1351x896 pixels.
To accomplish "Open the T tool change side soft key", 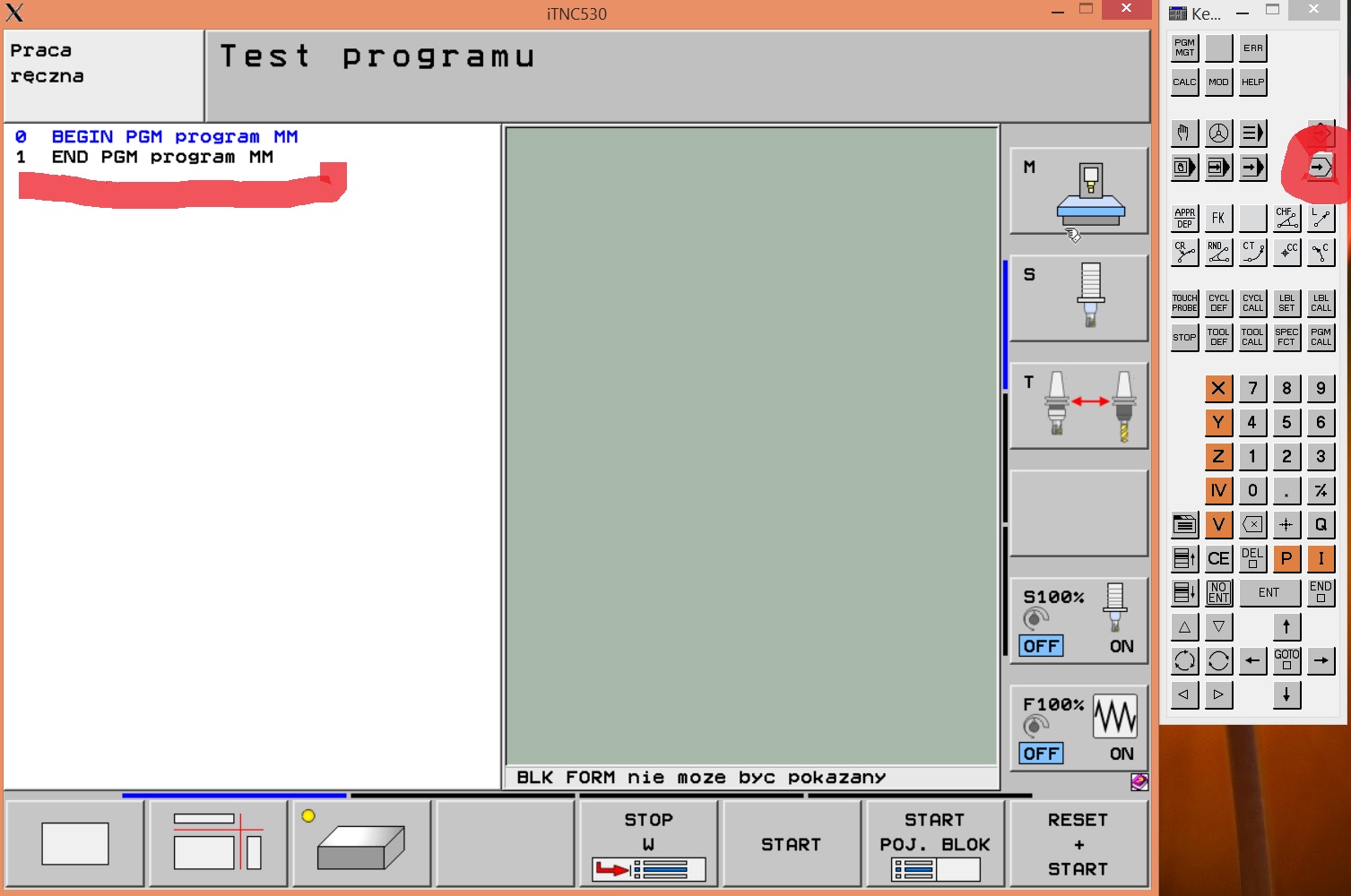I will click(x=1078, y=406).
